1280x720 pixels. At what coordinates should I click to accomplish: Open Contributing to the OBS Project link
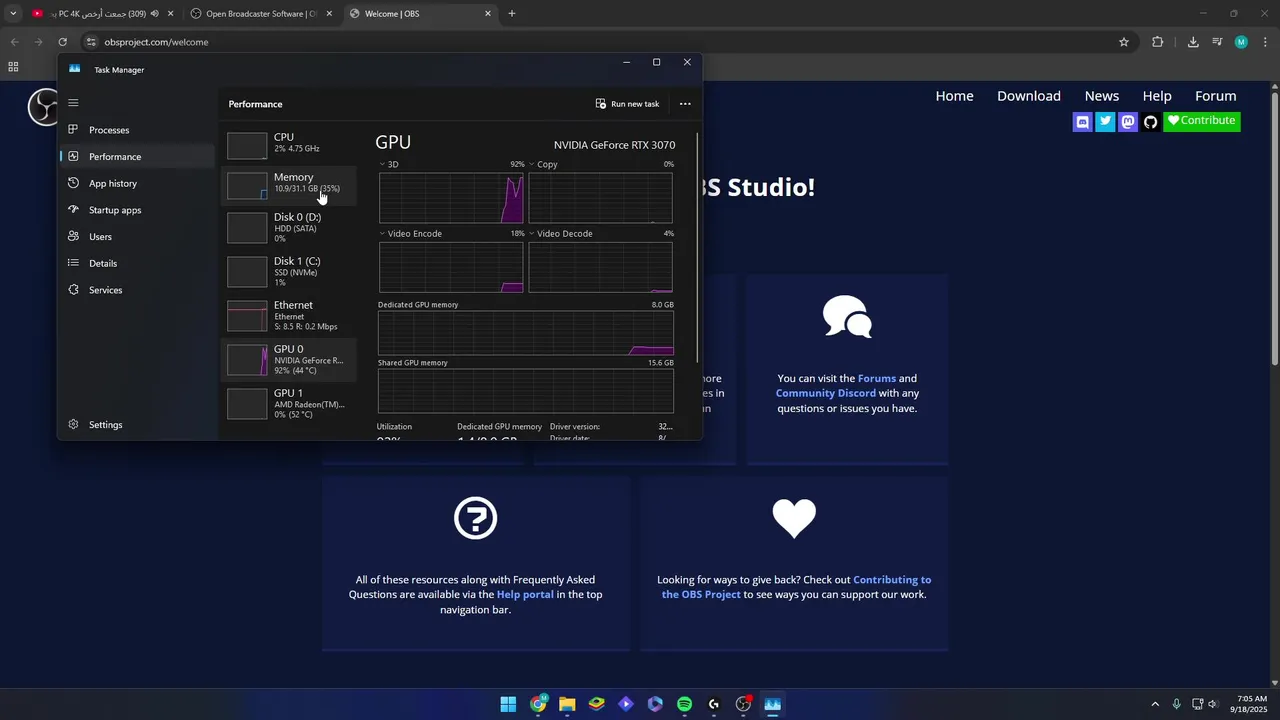(x=796, y=587)
